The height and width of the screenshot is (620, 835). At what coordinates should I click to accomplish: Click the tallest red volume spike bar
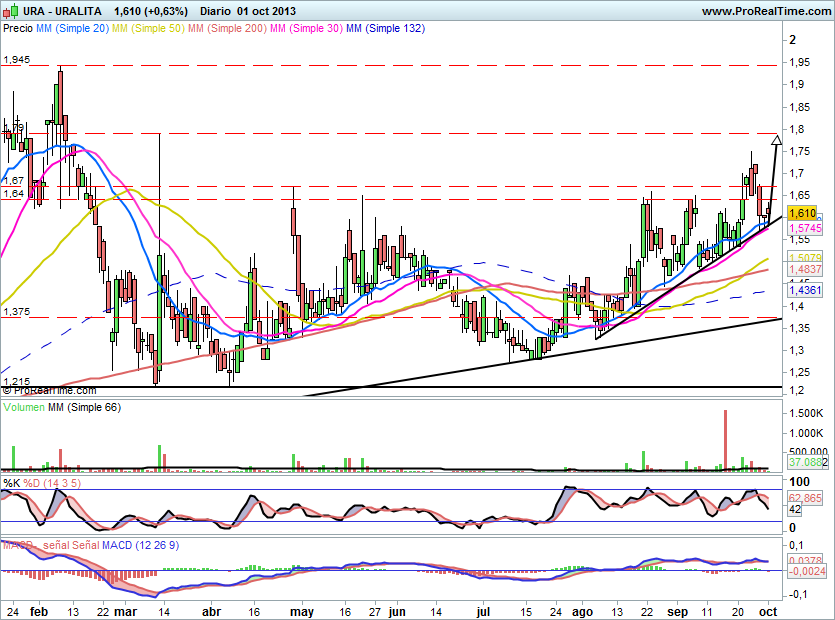pyautogui.click(x=724, y=439)
